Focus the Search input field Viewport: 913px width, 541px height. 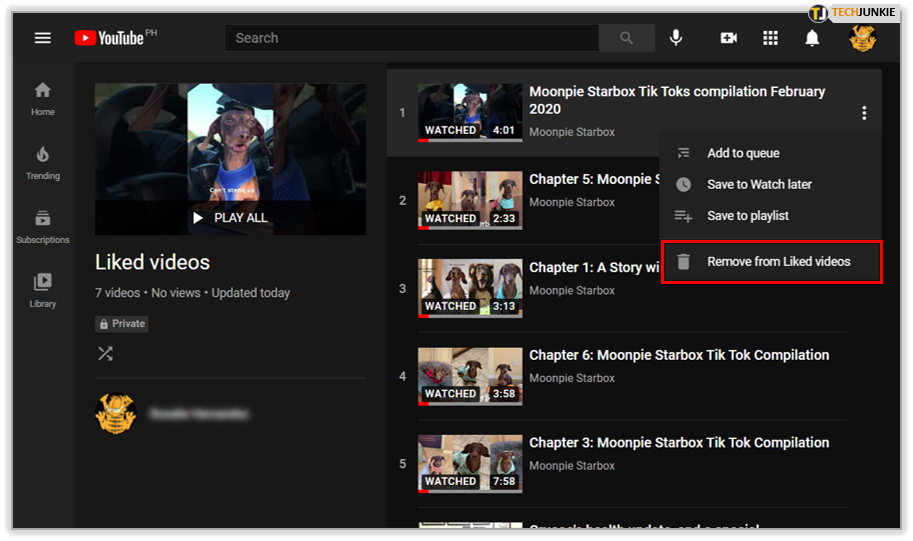pyautogui.click(x=412, y=38)
